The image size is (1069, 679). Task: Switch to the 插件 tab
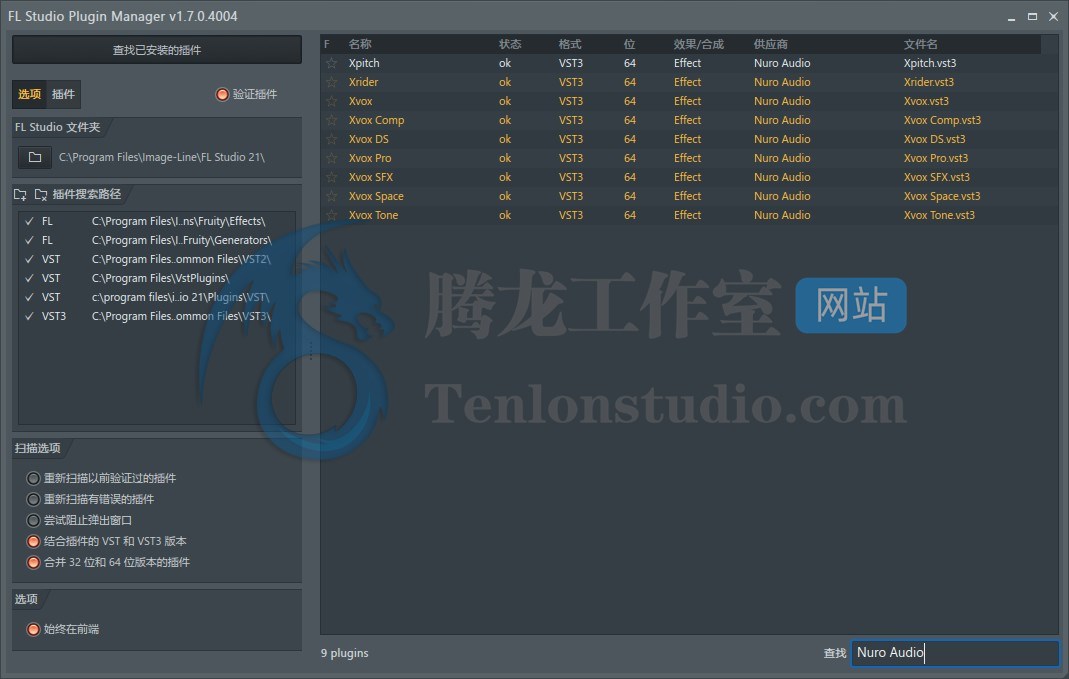tap(63, 94)
